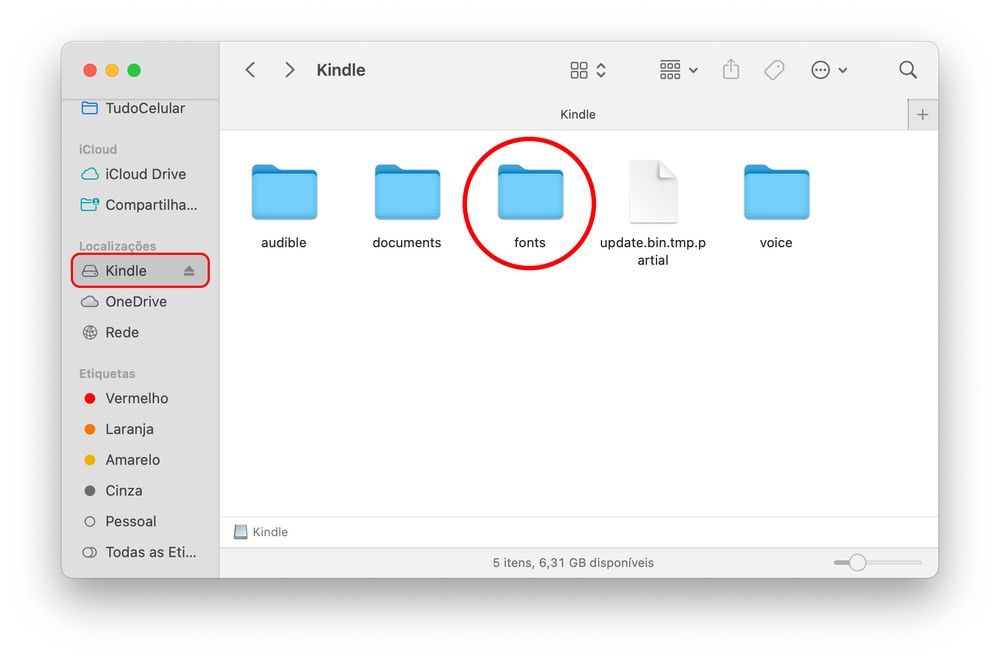Go back using the left chevron
Viewport: 1000px width, 659px height.
click(251, 70)
